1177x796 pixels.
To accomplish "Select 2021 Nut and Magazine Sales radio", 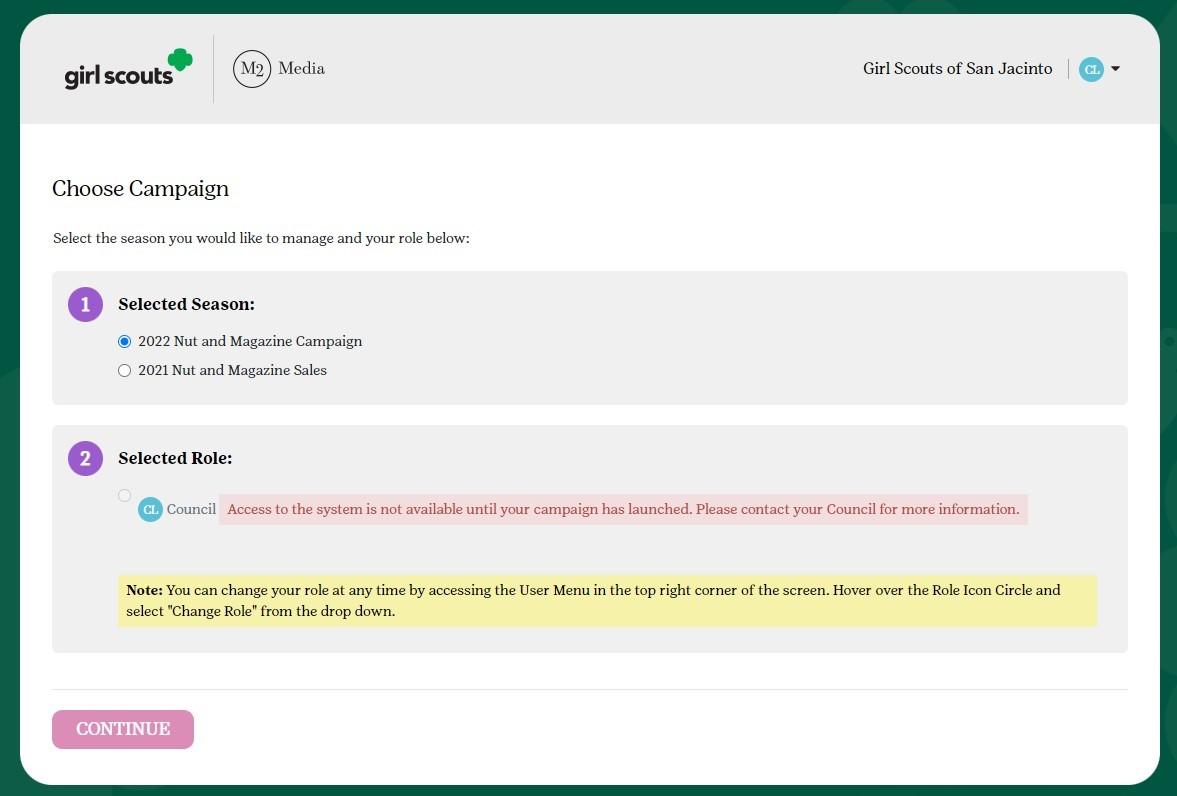I will [125, 370].
